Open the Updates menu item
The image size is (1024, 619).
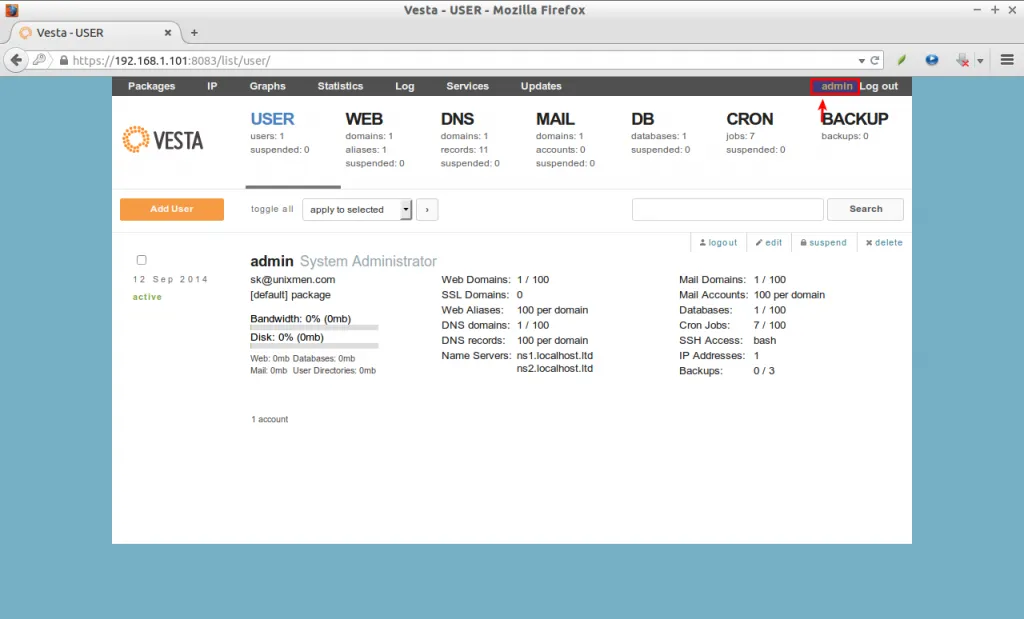click(x=541, y=86)
